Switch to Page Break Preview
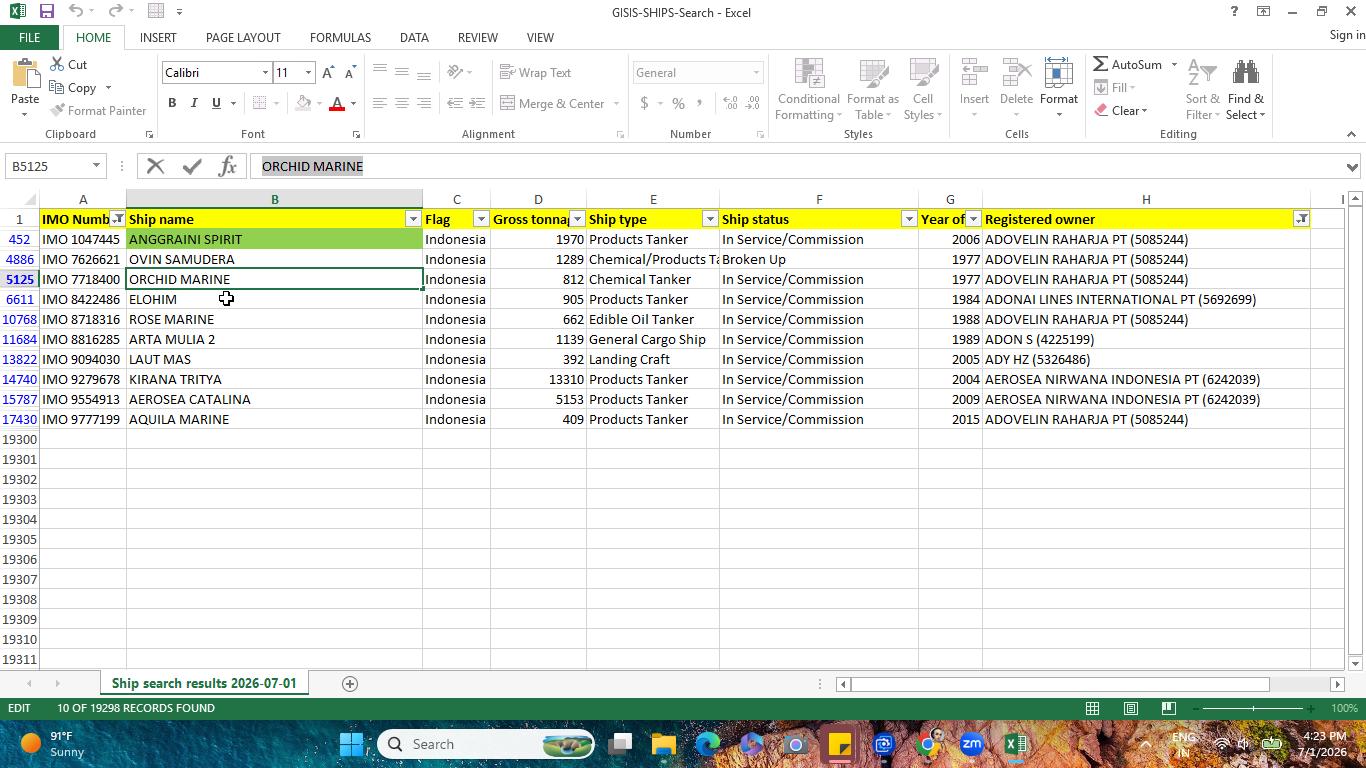The image size is (1366, 768). pyautogui.click(x=1168, y=708)
